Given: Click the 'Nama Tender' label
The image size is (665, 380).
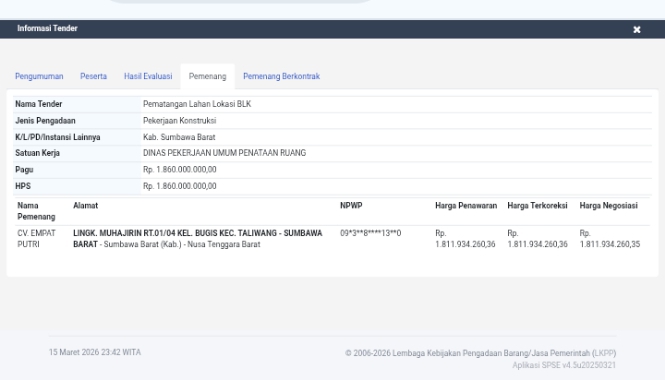Looking at the screenshot, I should (x=39, y=104).
